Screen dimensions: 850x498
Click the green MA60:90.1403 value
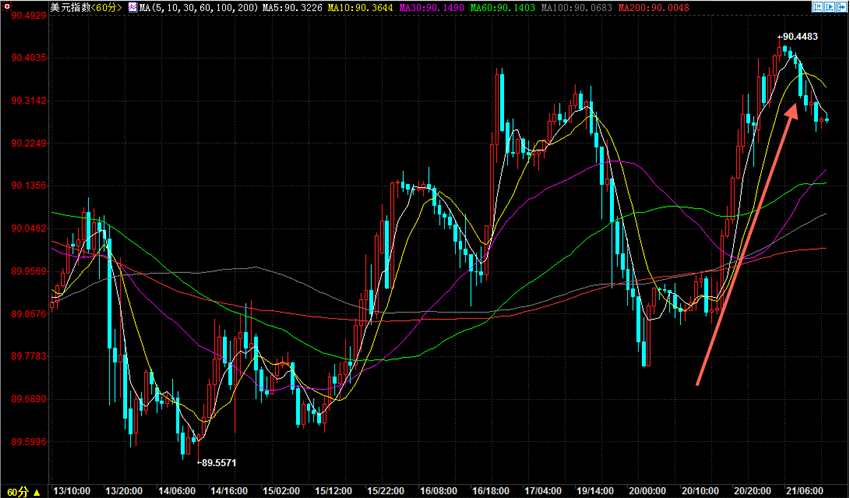tap(503, 8)
